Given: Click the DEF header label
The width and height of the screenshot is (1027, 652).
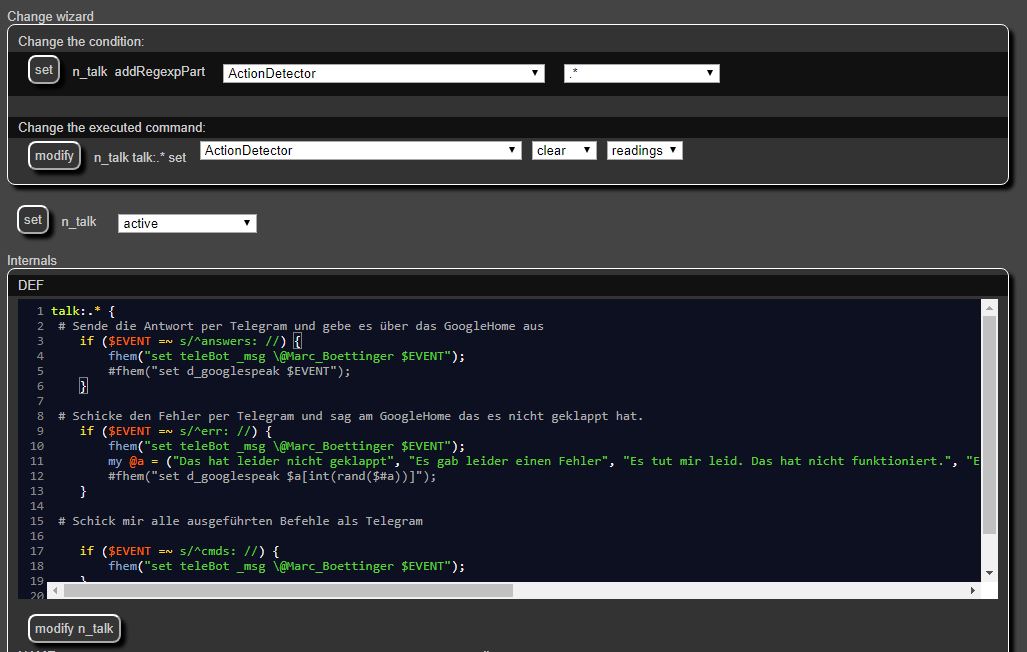Looking at the screenshot, I should [x=31, y=285].
